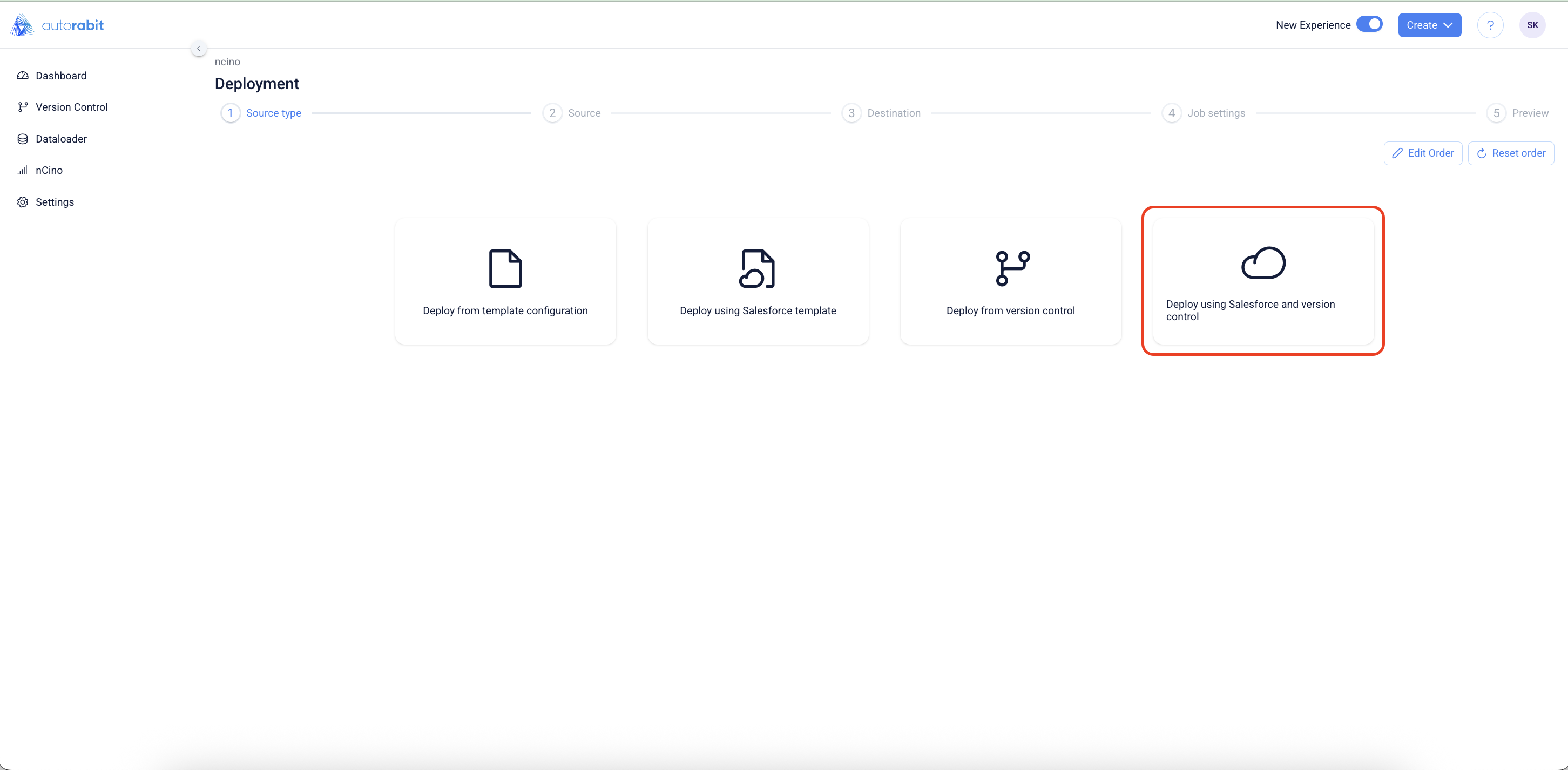Select Deploy using Salesforce template card

click(x=758, y=282)
